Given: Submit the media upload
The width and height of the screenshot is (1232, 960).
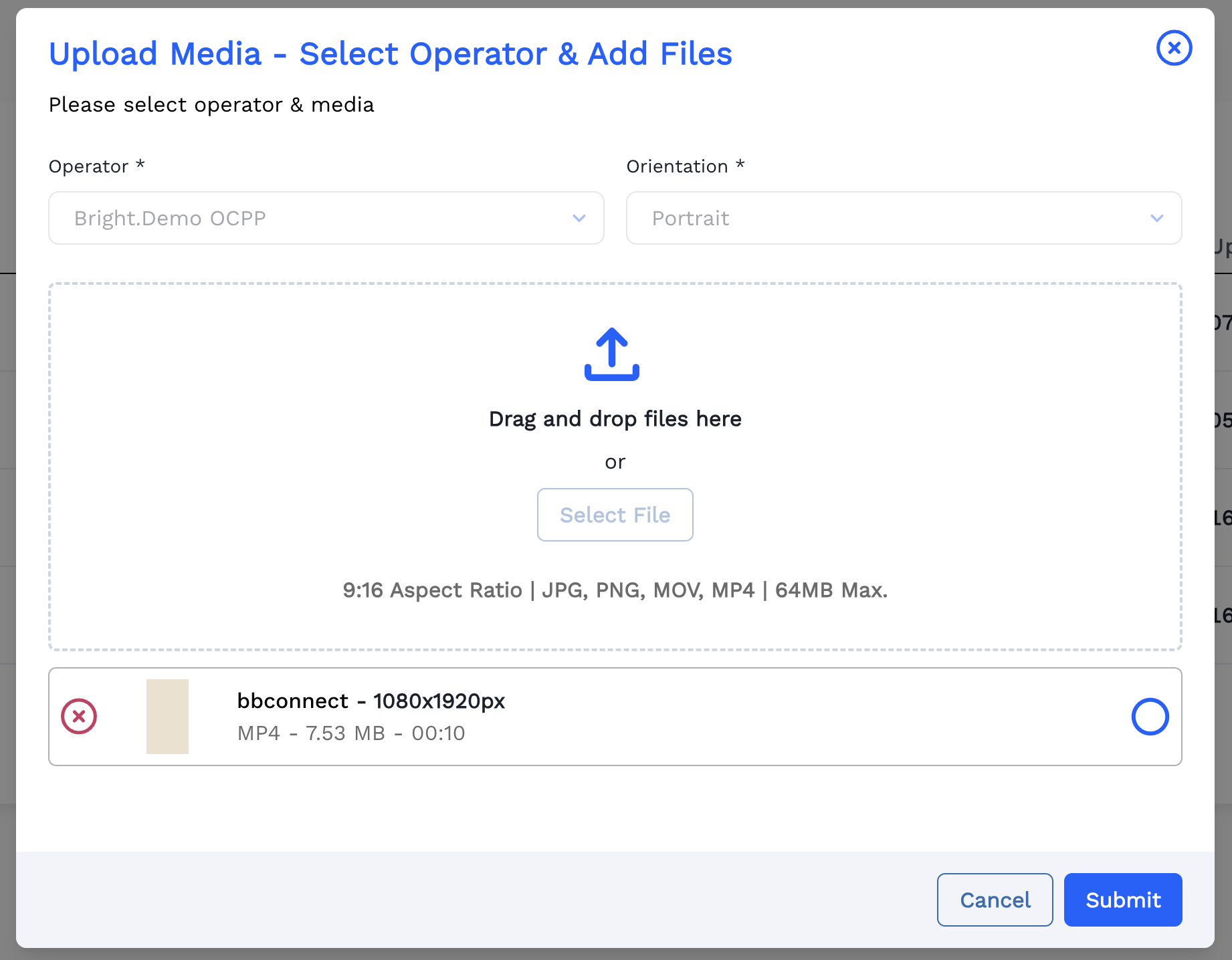Looking at the screenshot, I should [1122, 900].
